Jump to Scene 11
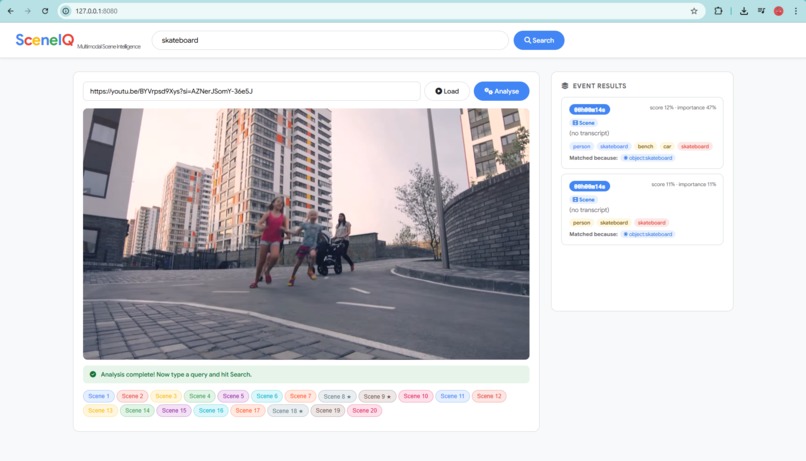Viewport: 806px width, 461px height. pos(452,396)
